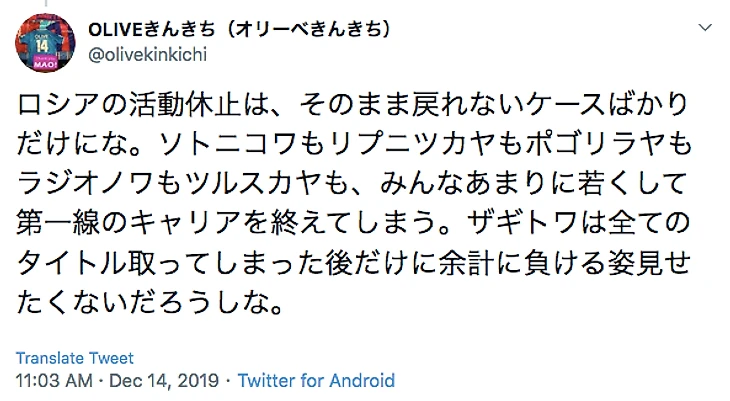Click the name ツルスカヤ in the tweet
Viewport: 730px width, 401px height.
click(x=255, y=183)
